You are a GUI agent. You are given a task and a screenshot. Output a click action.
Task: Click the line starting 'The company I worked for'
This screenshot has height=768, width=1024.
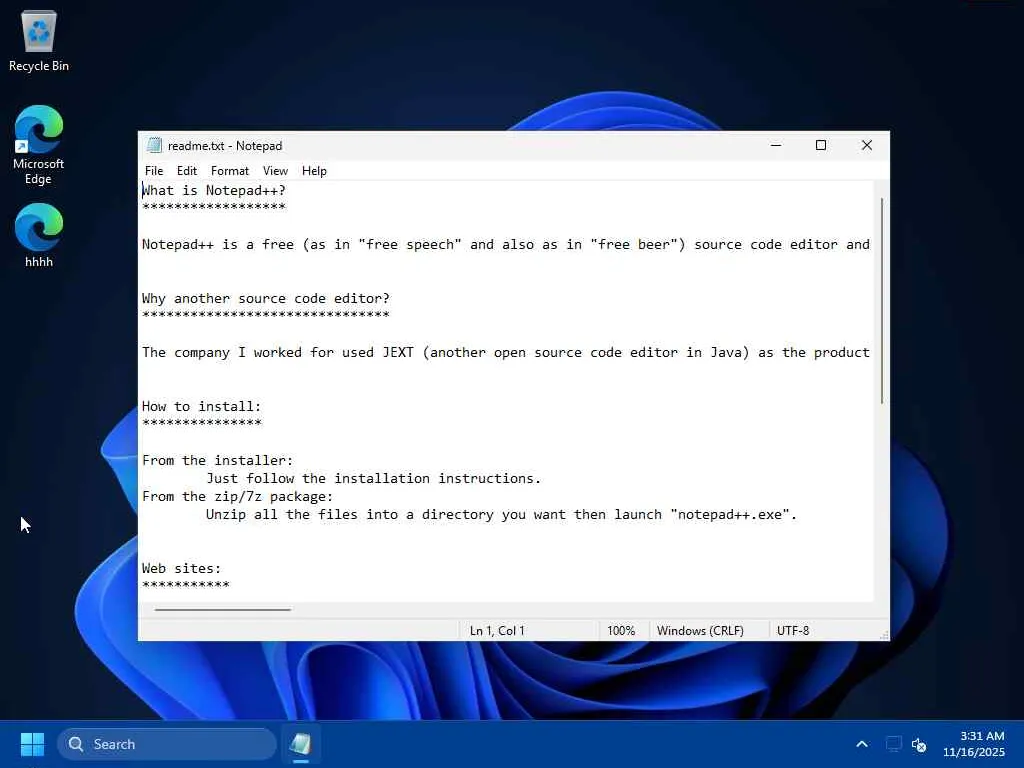pyautogui.click(x=505, y=353)
